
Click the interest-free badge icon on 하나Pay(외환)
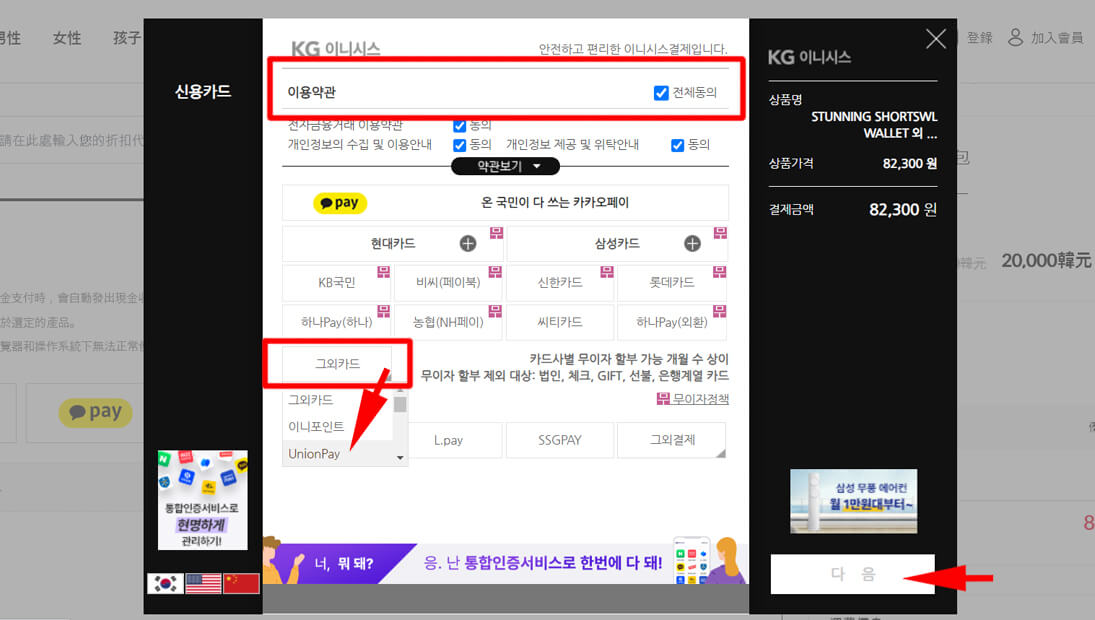[719, 311]
